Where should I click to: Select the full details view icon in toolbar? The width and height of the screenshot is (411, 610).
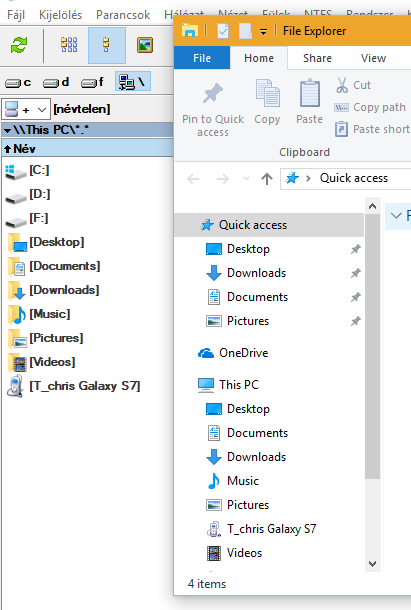pyautogui.click(x=106, y=45)
